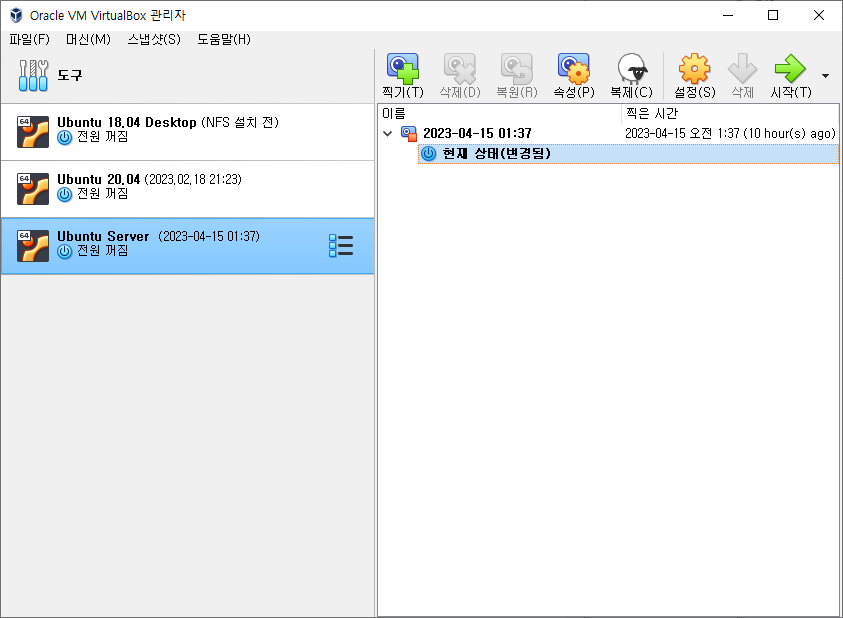
Task: Select Ubuntu 18.04 Desktop VM icon
Action: [33, 132]
